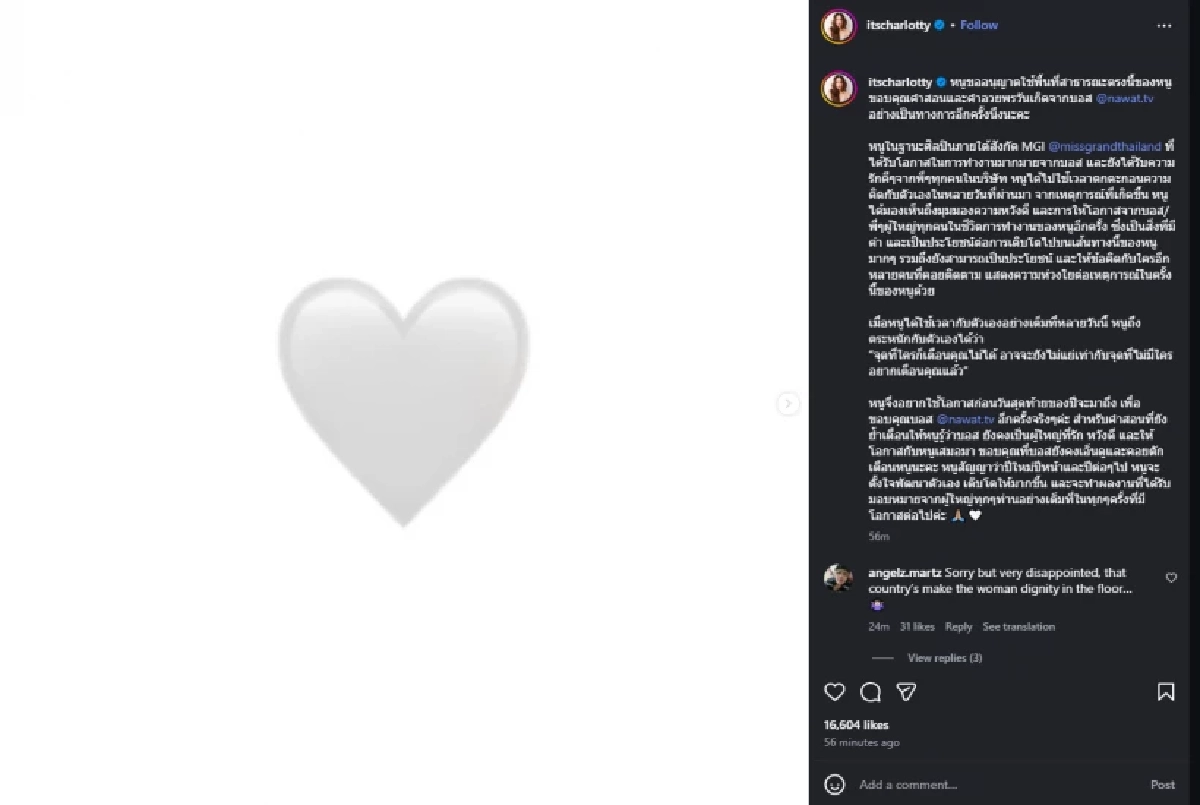Save post with bookmark icon
Viewport: 1200px width, 805px height.
click(1166, 692)
